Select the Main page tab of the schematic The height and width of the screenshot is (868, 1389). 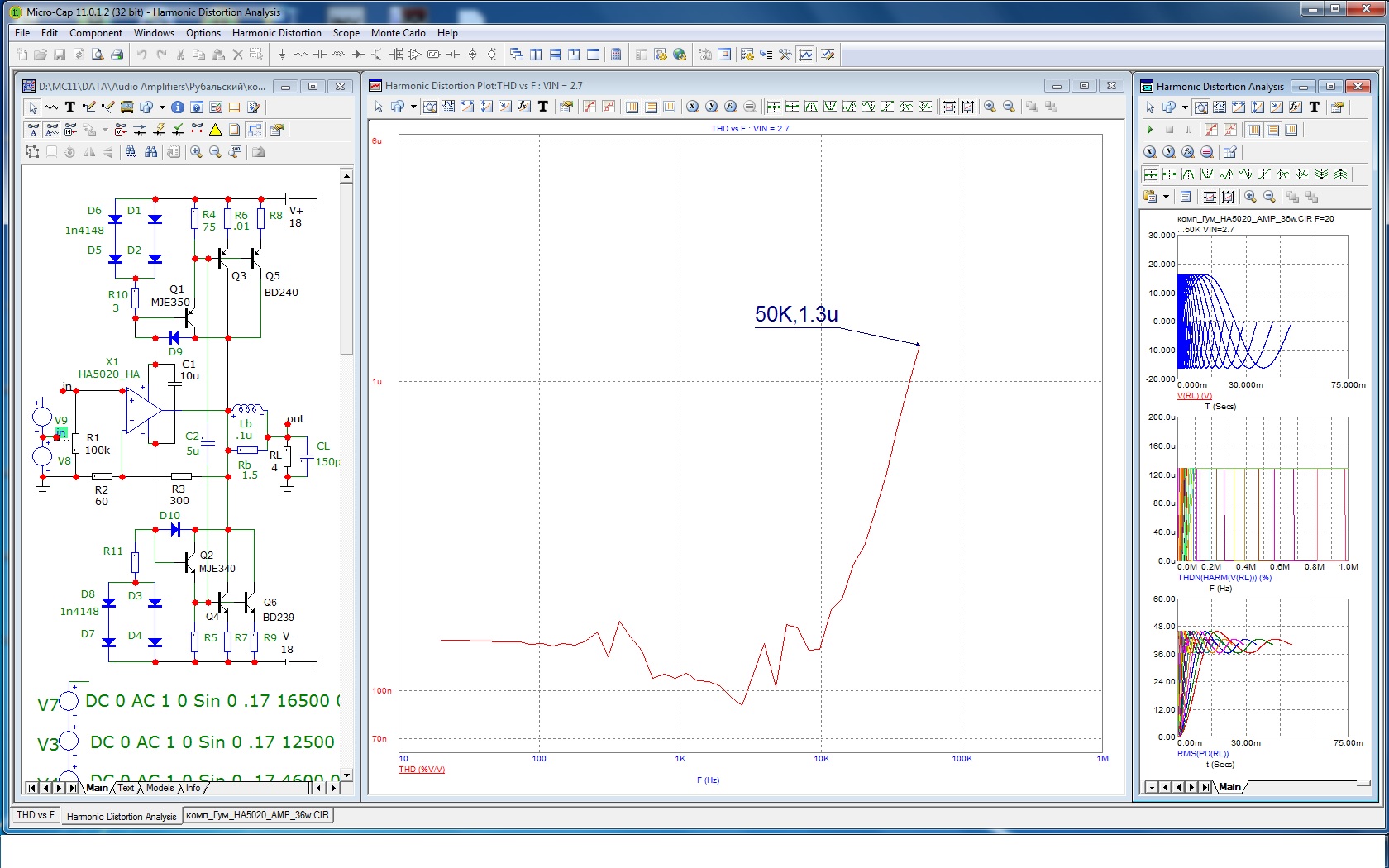[98, 788]
